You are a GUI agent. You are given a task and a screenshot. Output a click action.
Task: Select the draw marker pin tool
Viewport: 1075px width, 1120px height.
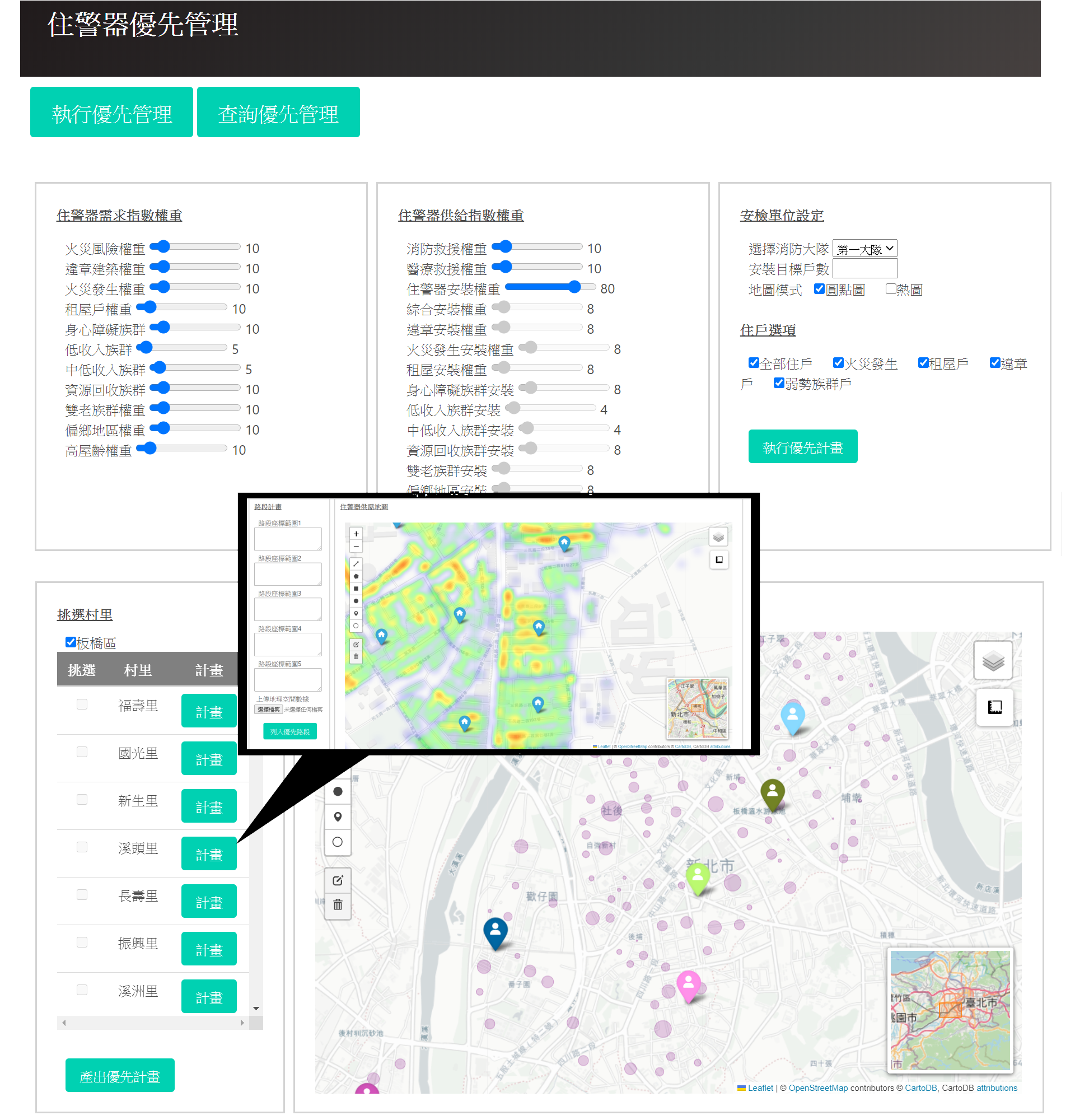(338, 816)
